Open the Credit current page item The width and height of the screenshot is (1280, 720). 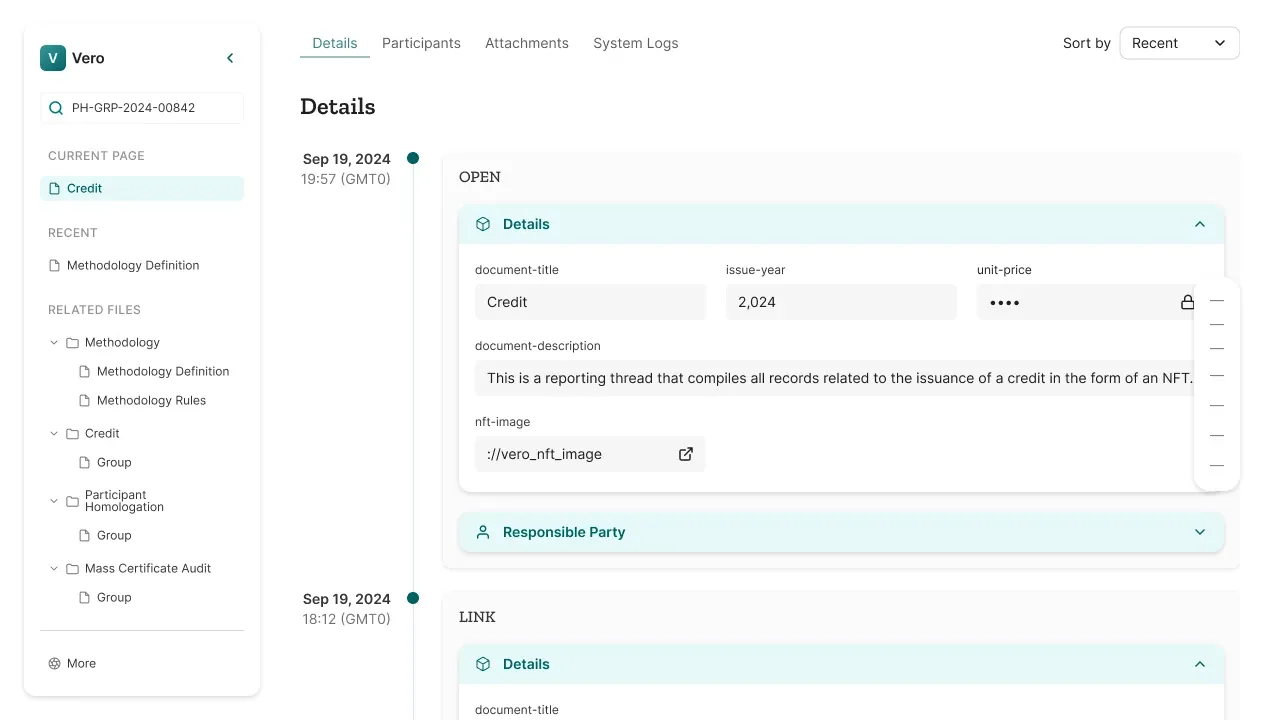(x=142, y=188)
